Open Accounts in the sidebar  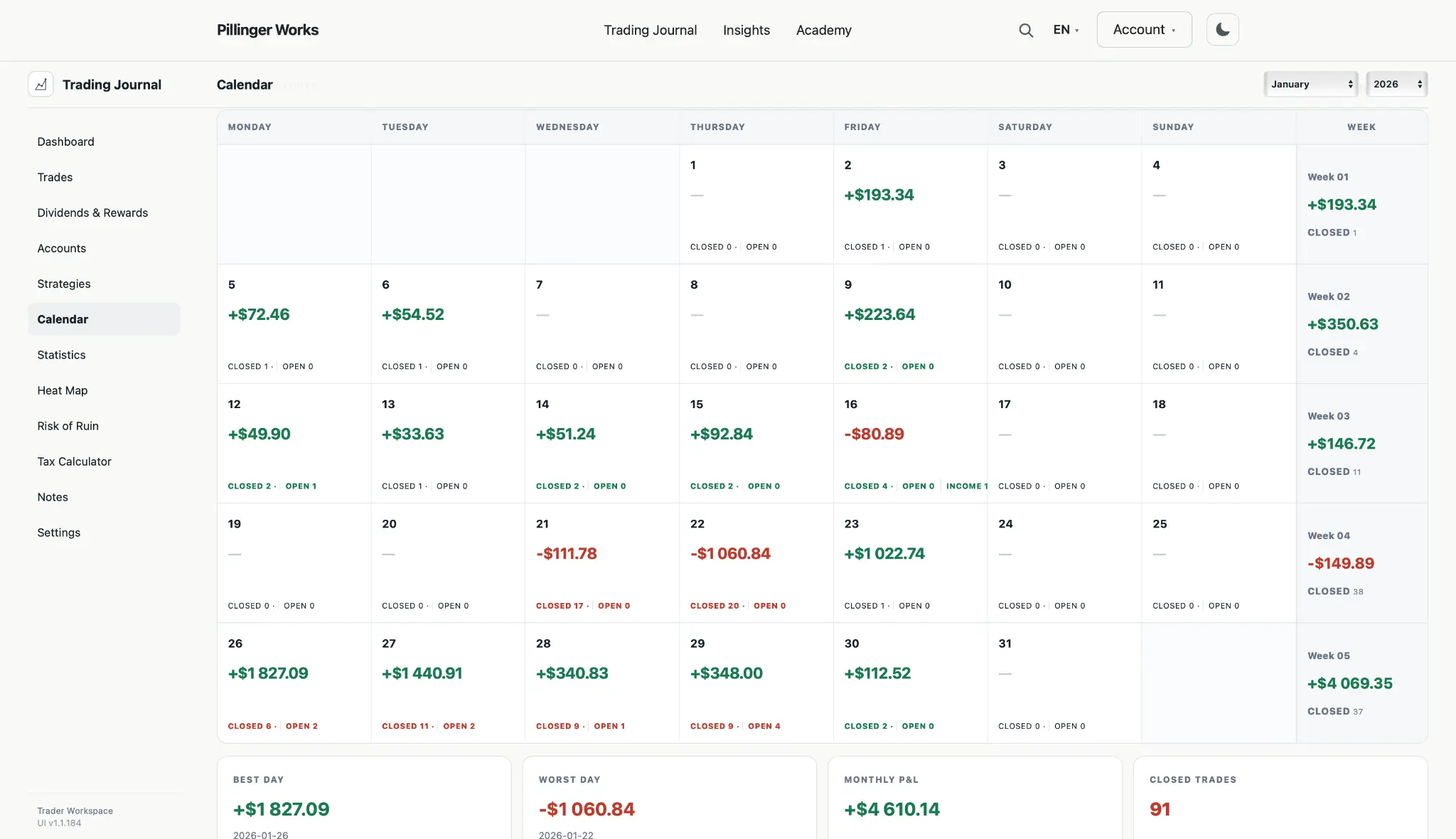(x=104, y=248)
